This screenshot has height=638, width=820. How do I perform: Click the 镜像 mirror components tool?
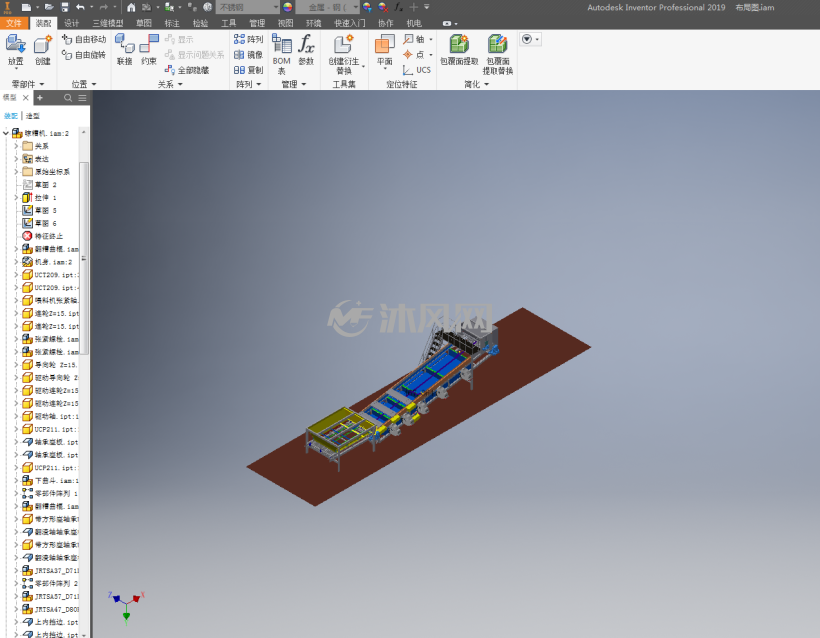pos(248,55)
